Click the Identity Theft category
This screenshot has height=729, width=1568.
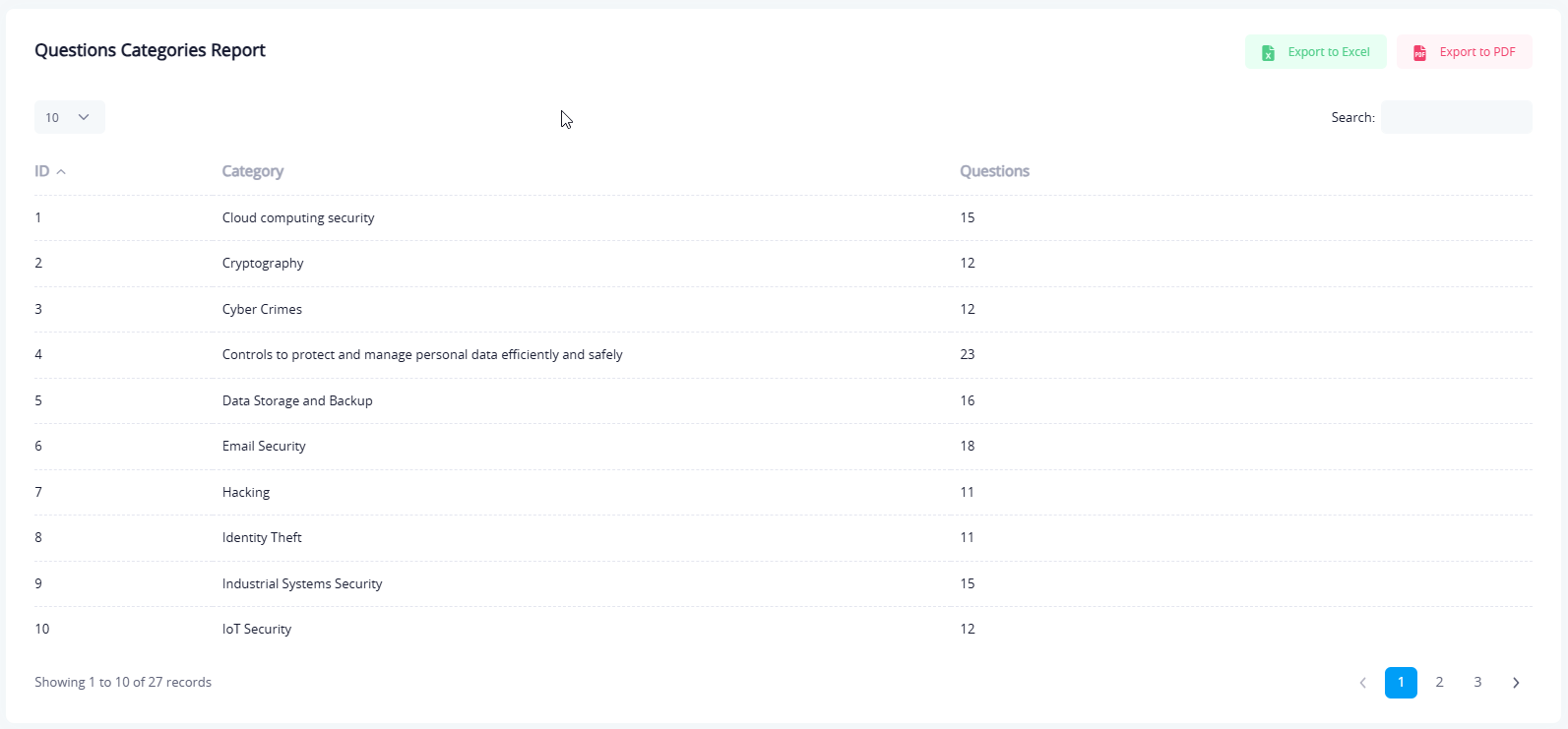[262, 538]
